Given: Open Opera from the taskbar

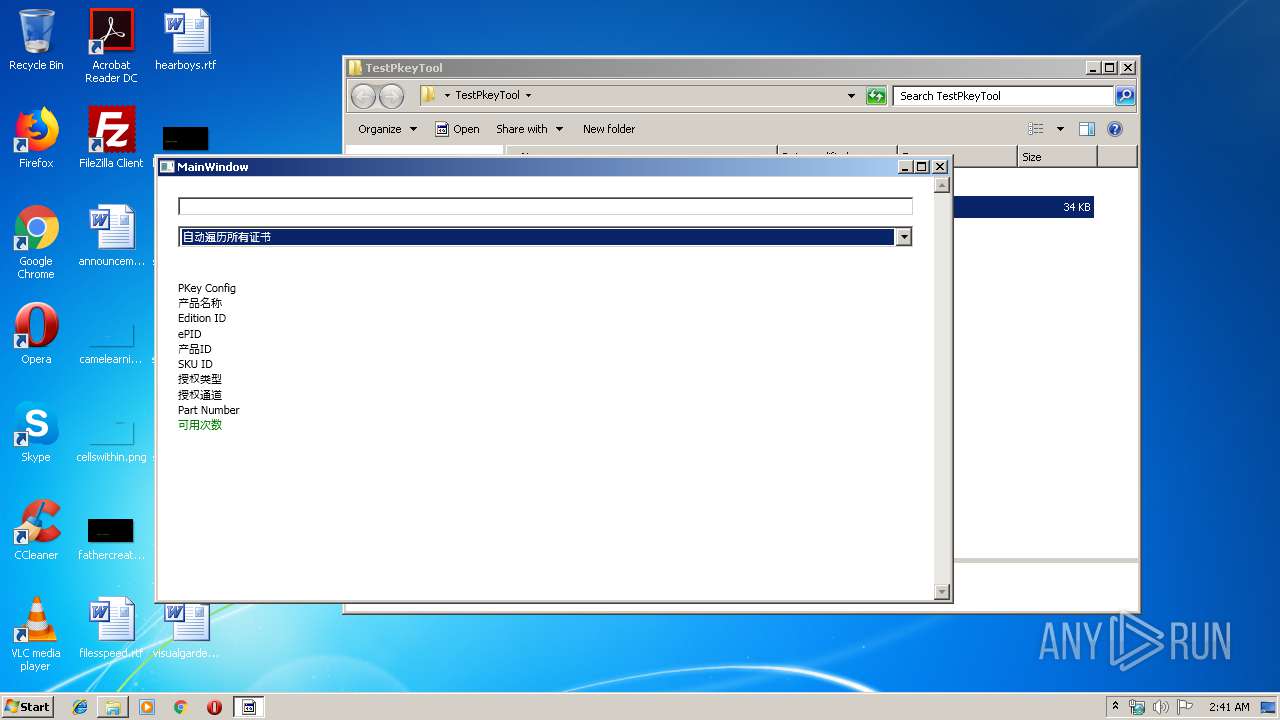Looking at the screenshot, I should tap(214, 707).
